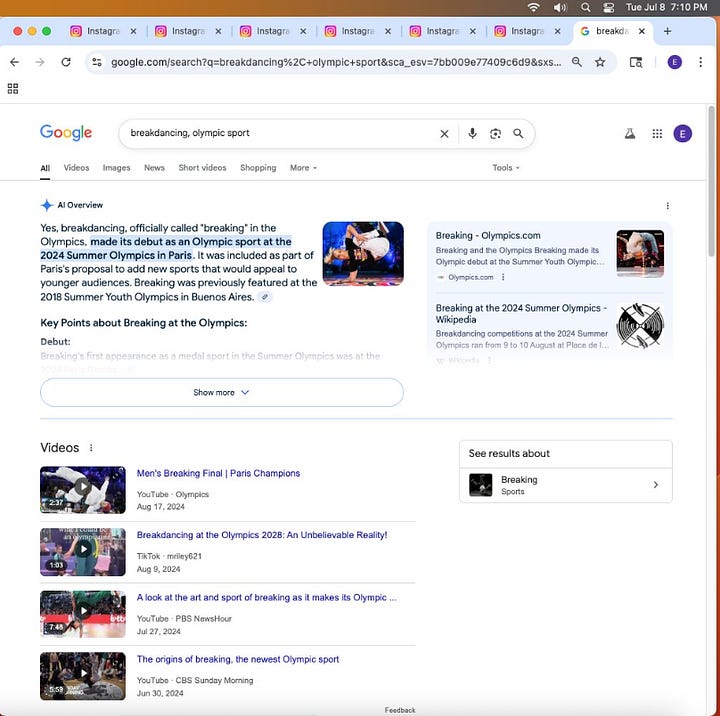Open the Google apps grid
Viewport: 720px width, 716px height.
pos(657,134)
